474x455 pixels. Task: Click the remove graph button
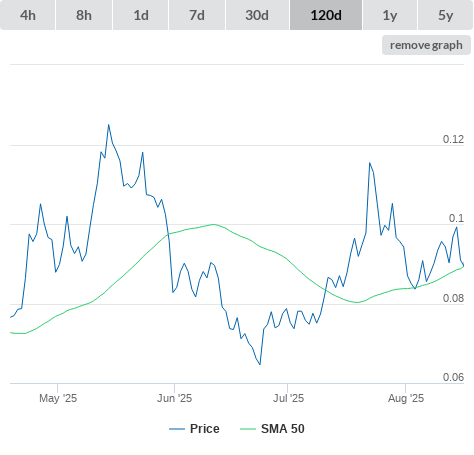(x=426, y=45)
